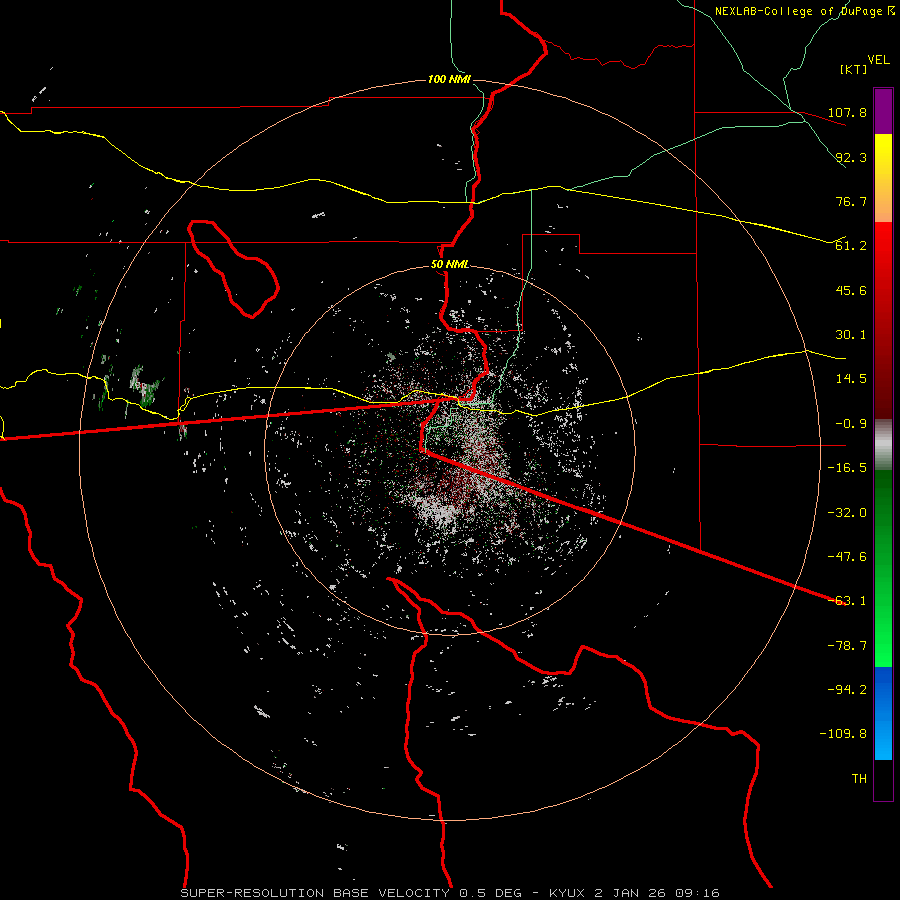Click the 50 NMI range ring label
Image resolution: width=900 pixels, height=900 pixels.
[x=449, y=265]
